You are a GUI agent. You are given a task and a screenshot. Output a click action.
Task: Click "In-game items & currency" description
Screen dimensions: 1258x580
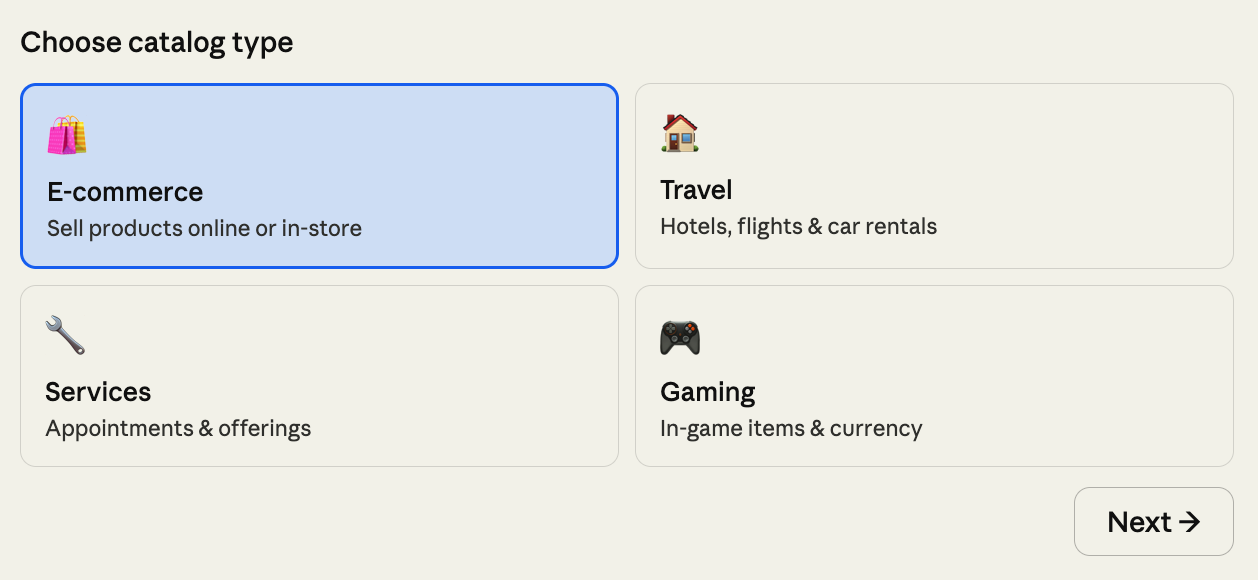click(791, 428)
